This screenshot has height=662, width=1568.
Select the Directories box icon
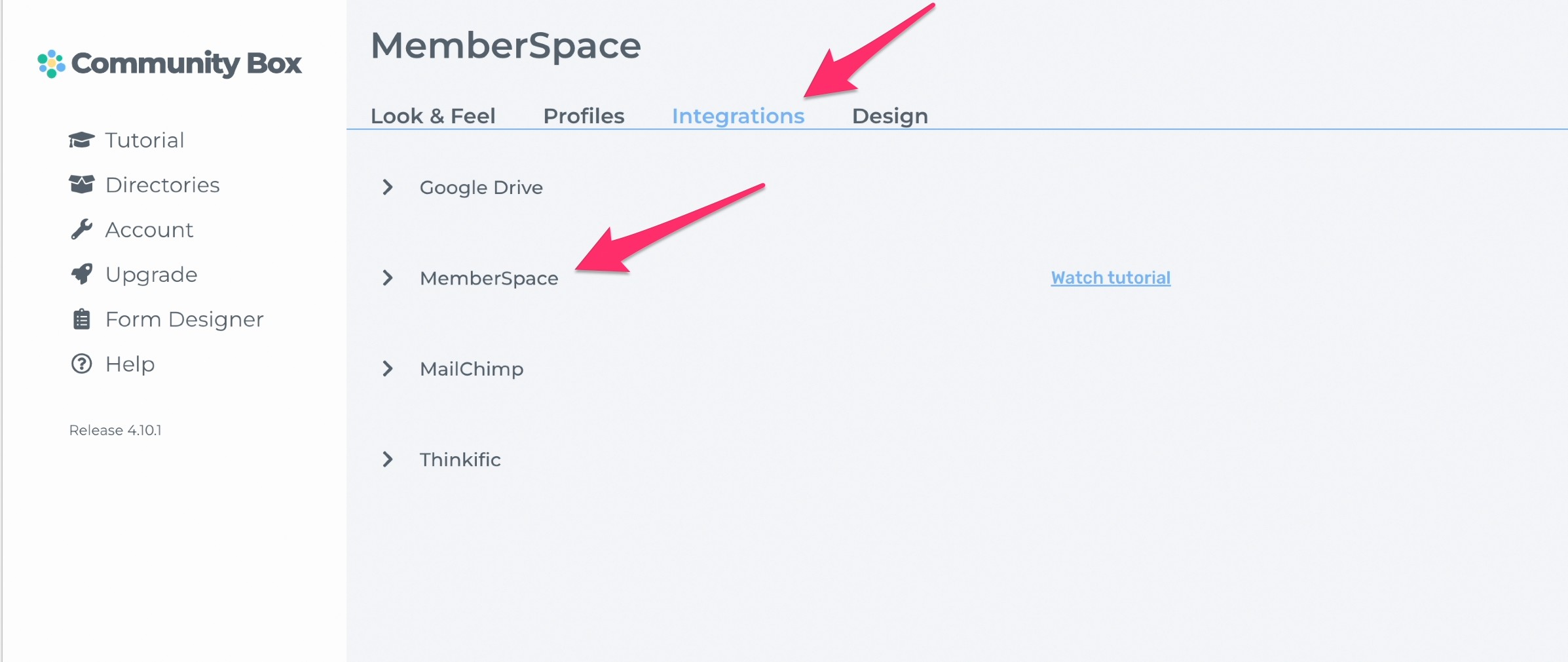point(81,184)
